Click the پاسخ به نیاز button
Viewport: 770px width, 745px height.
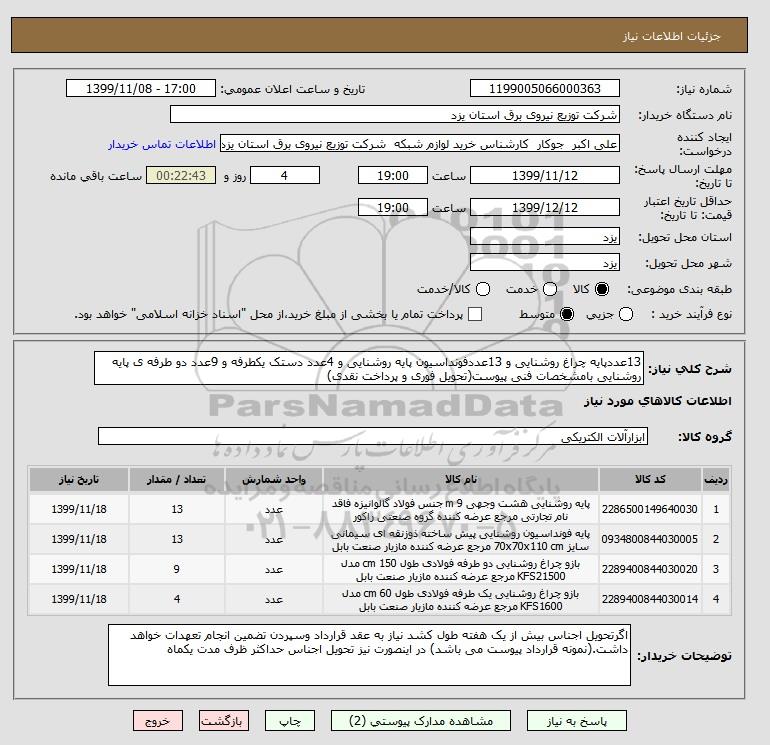click(x=577, y=721)
